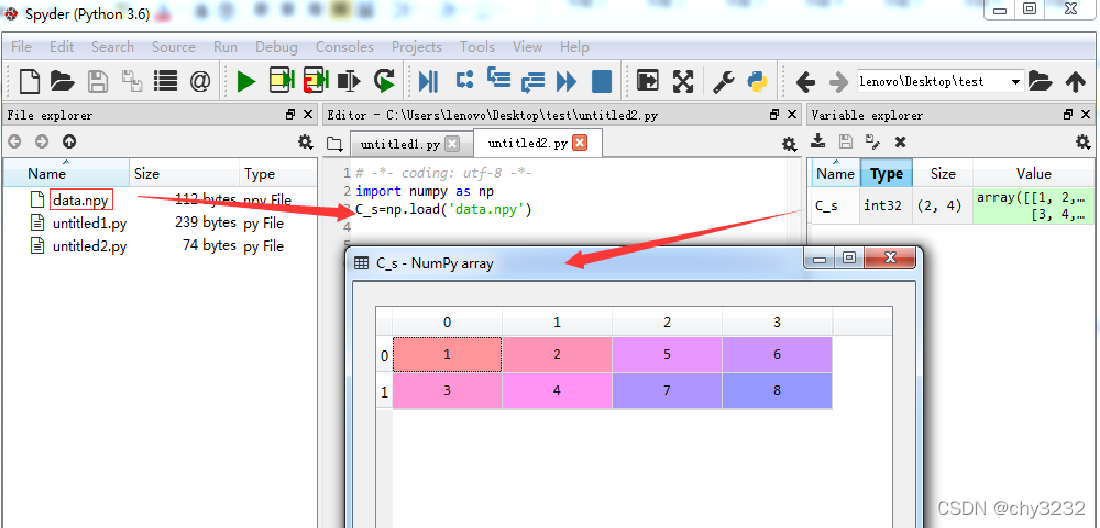
Task: Toggle fullscreen mode icon
Action: point(683,81)
